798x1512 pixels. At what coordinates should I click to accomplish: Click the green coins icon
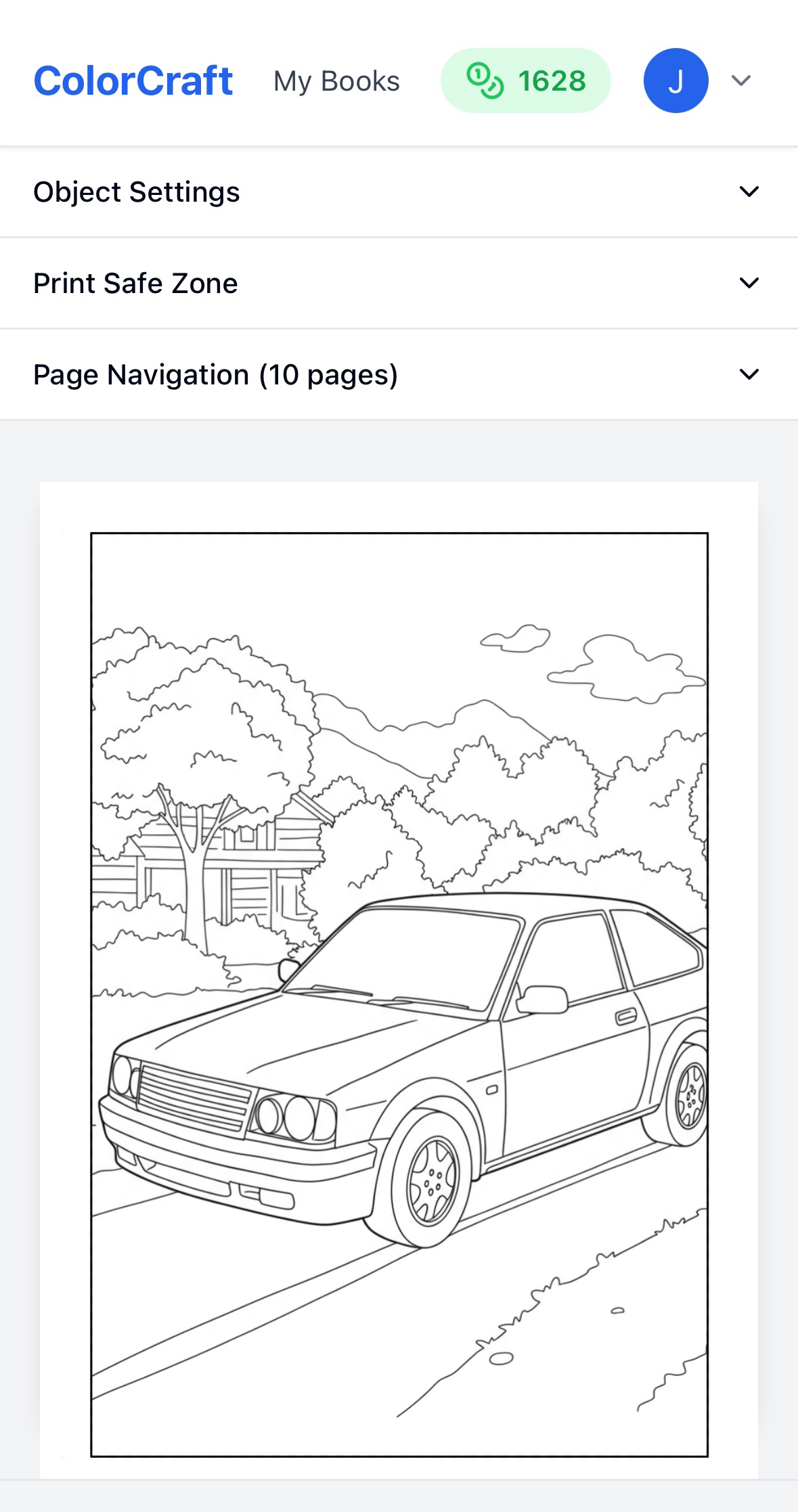(485, 81)
